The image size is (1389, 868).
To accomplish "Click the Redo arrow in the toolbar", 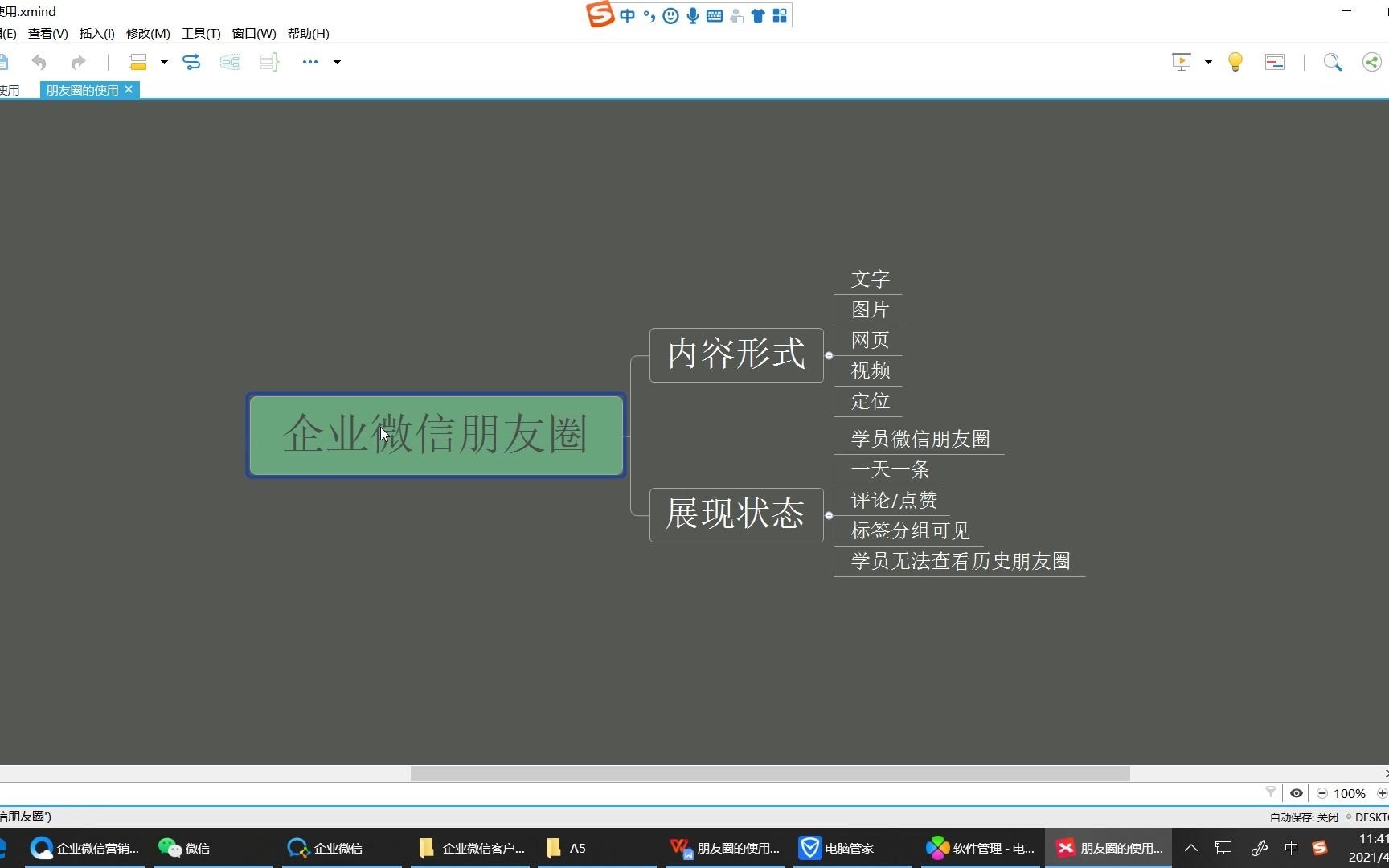I will [78, 62].
